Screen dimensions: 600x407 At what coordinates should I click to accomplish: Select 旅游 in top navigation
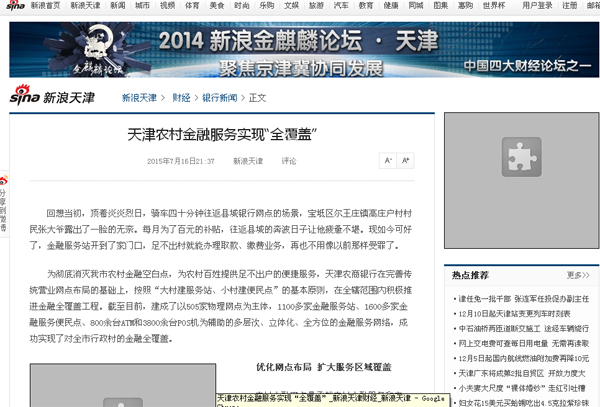[x=316, y=5]
